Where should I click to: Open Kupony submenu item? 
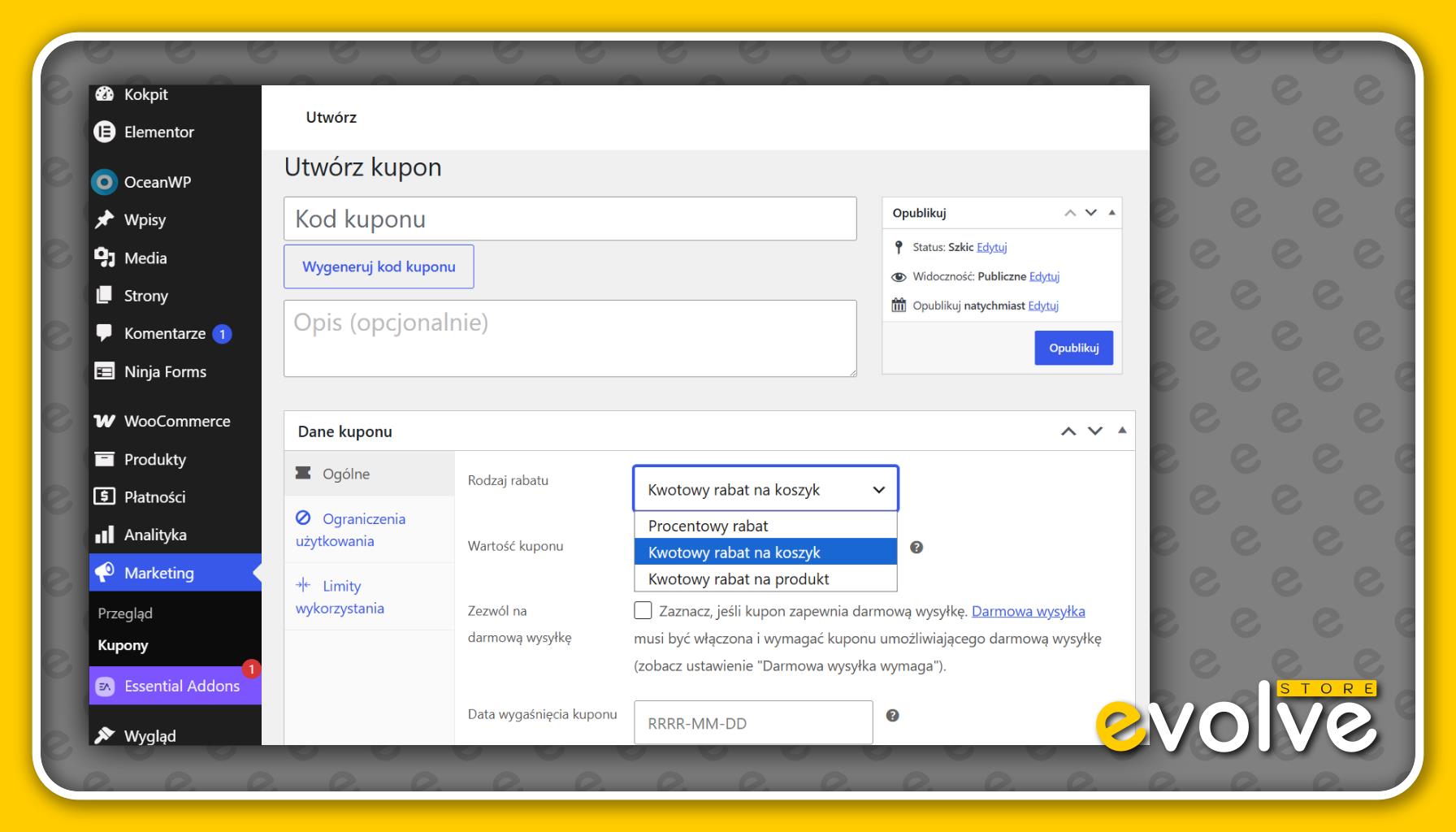(123, 645)
